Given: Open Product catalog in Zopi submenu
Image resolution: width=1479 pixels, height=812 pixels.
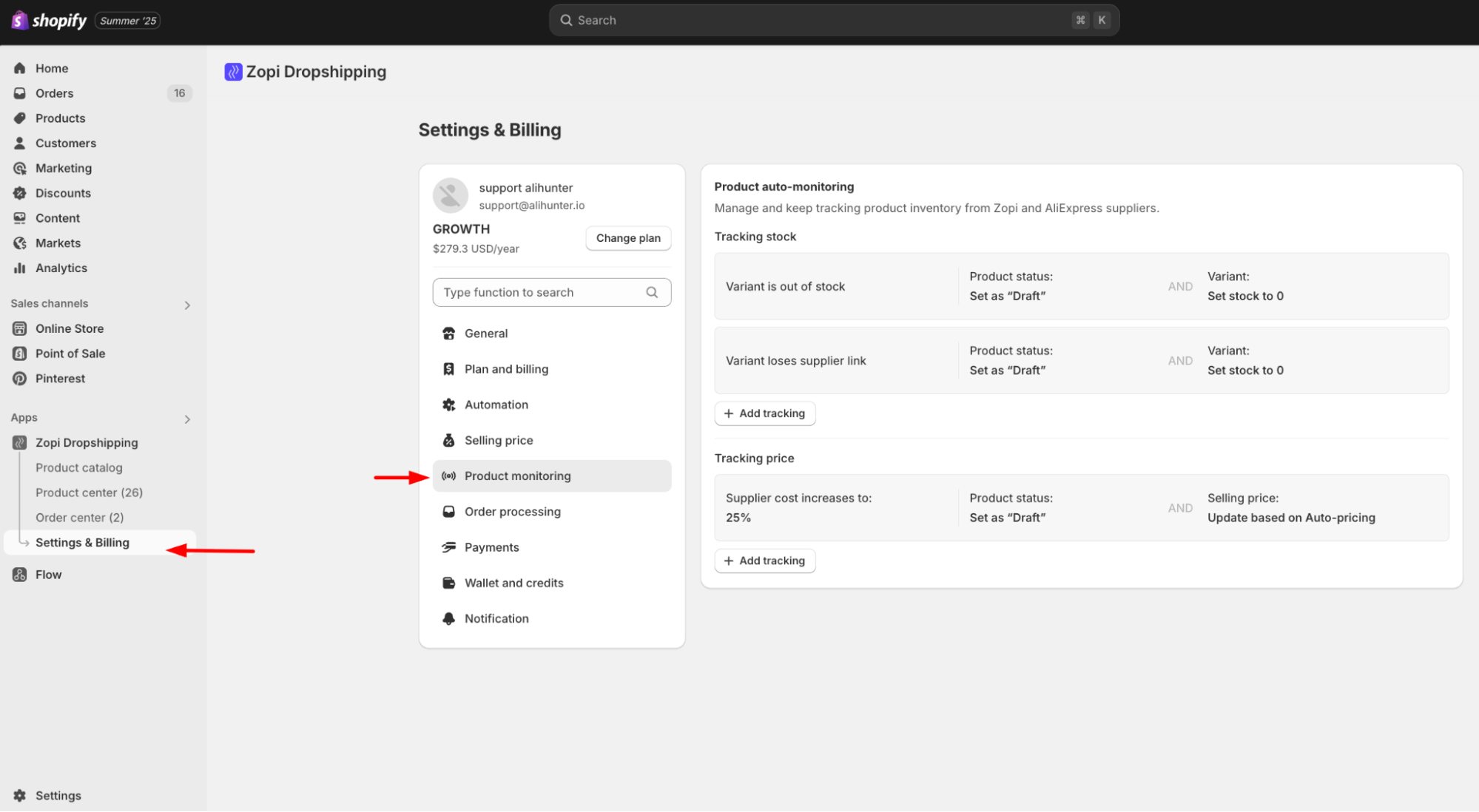Looking at the screenshot, I should (79, 467).
